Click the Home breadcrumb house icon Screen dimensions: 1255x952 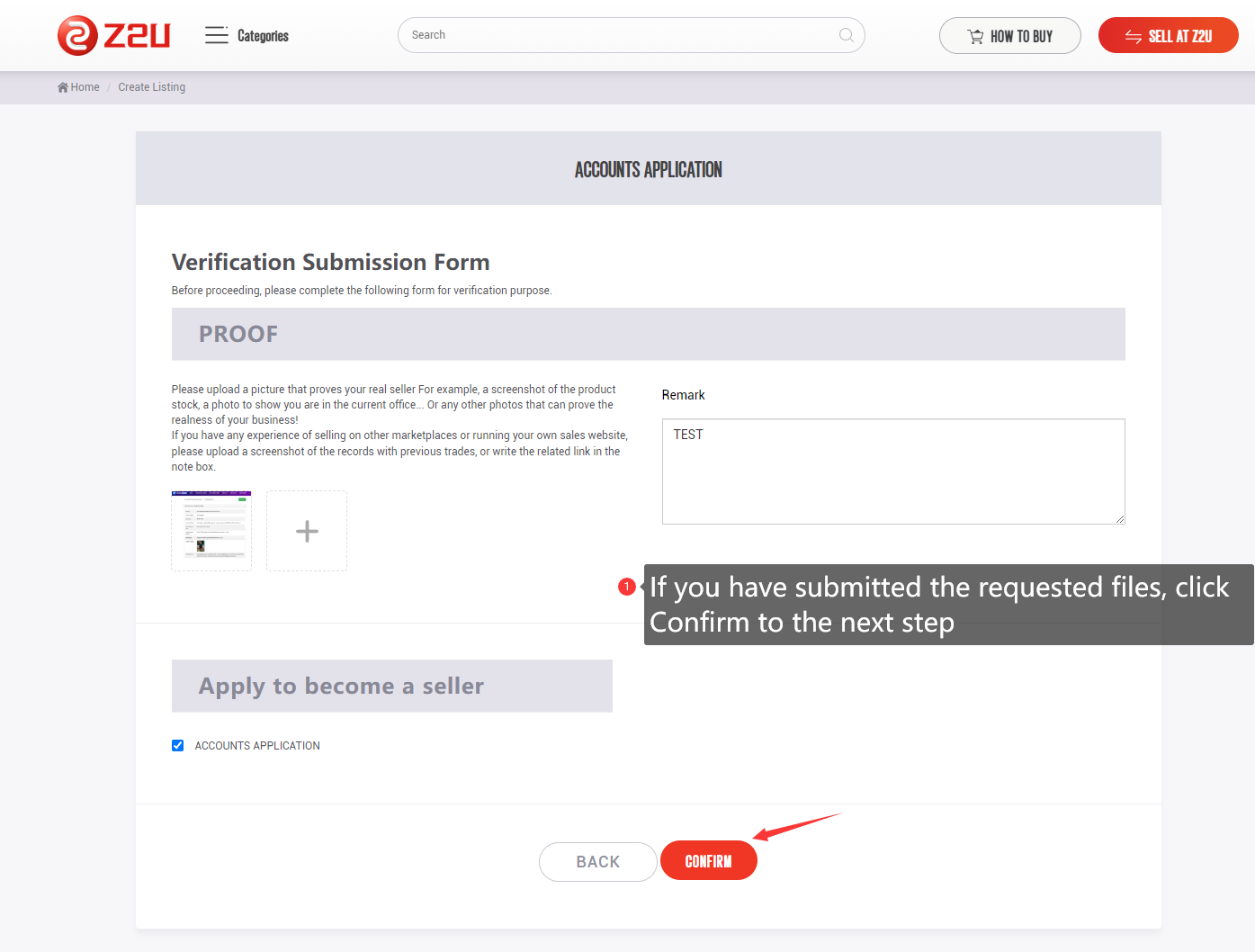pos(63,87)
